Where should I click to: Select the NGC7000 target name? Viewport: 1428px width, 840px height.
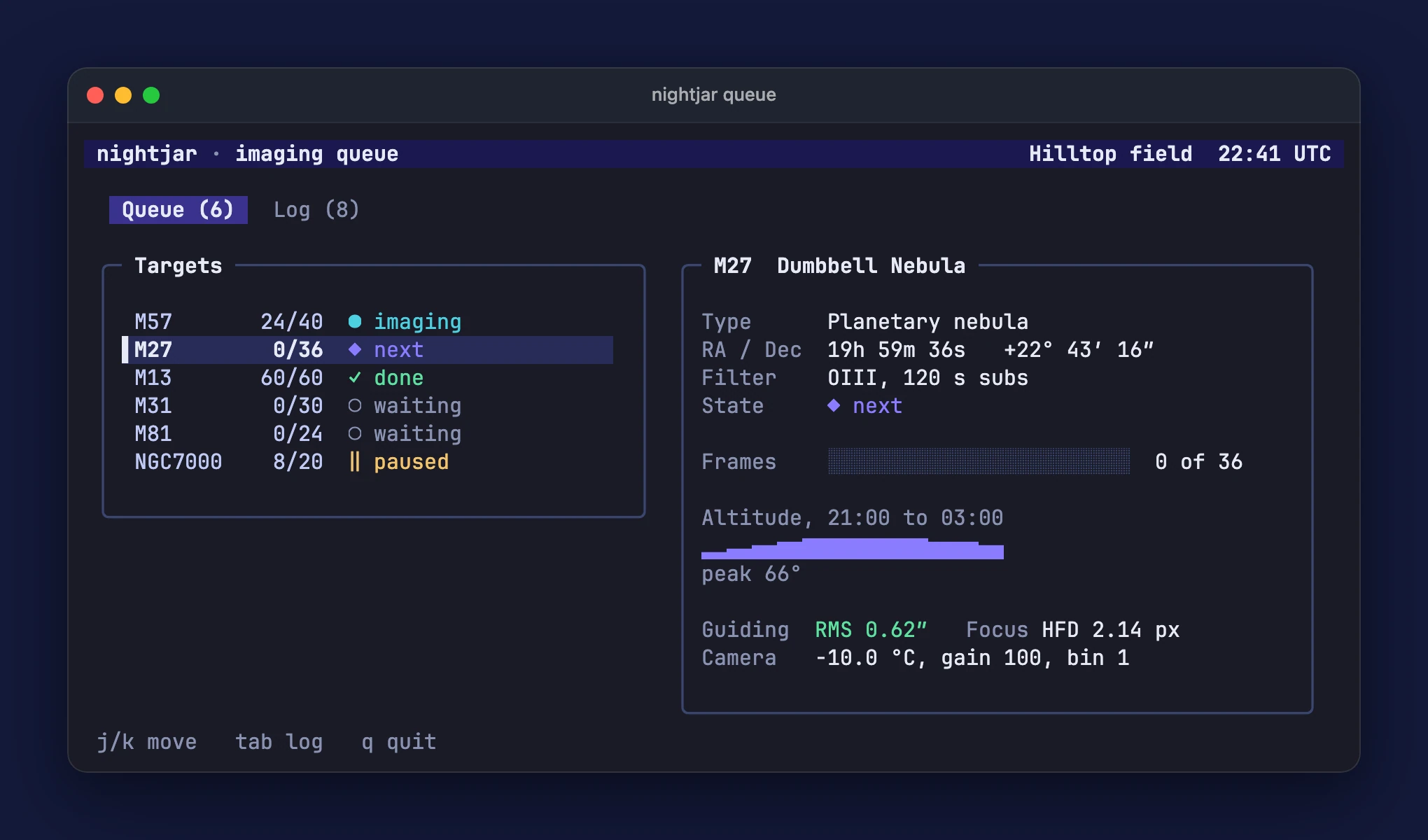click(x=178, y=461)
